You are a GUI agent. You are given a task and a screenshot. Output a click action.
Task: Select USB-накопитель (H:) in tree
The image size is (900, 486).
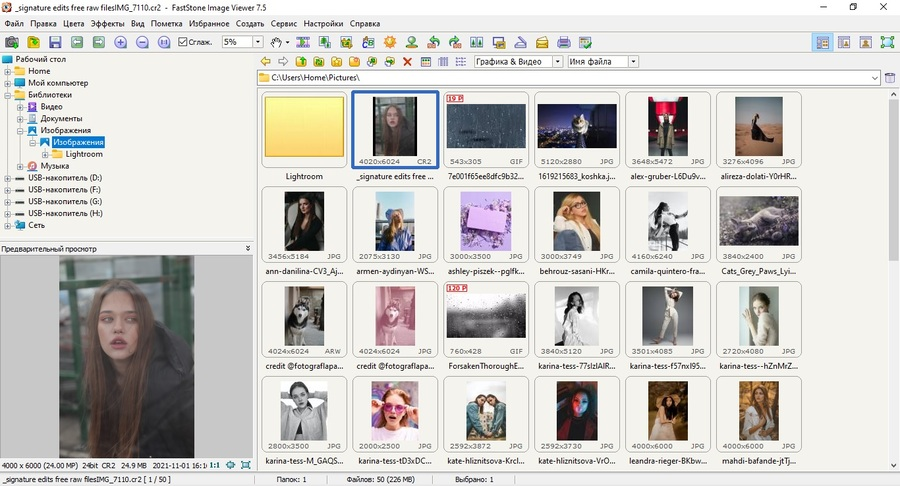click(x=65, y=213)
